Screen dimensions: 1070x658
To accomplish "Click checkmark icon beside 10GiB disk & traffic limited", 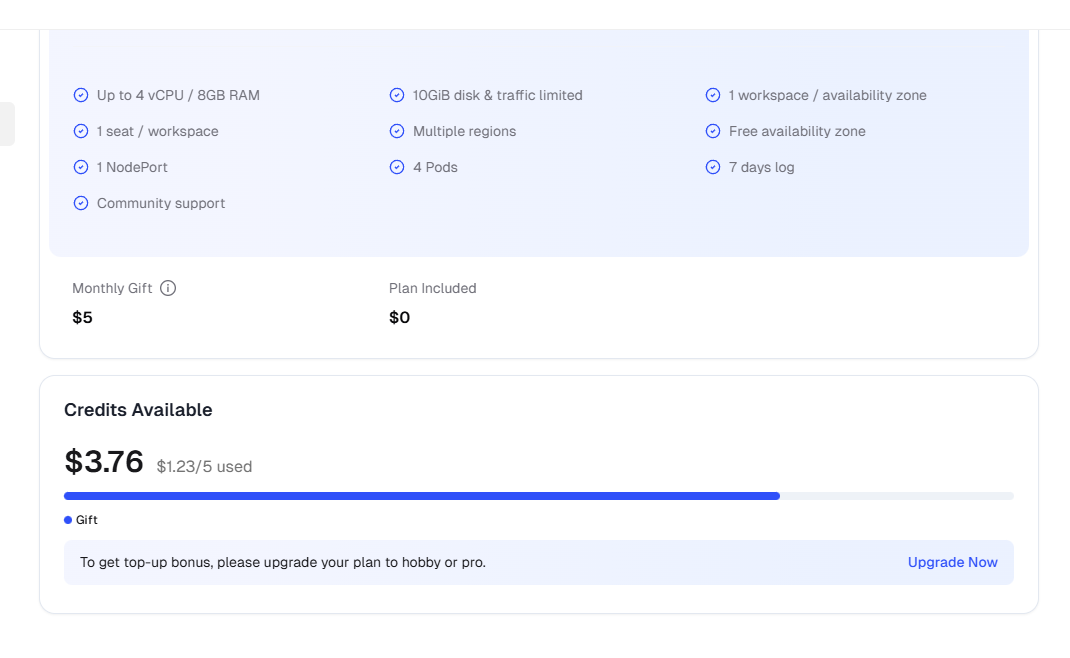I will coord(397,95).
